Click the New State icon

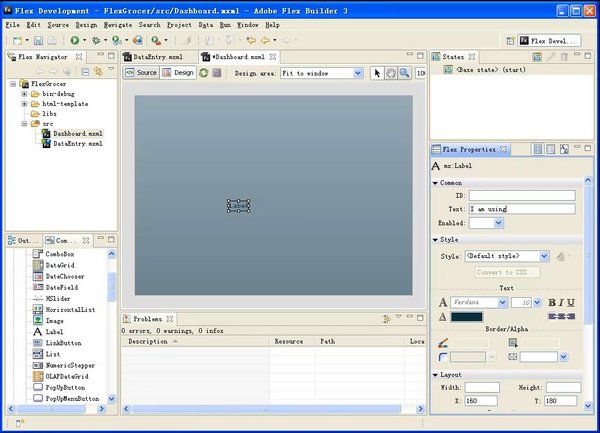(537, 57)
